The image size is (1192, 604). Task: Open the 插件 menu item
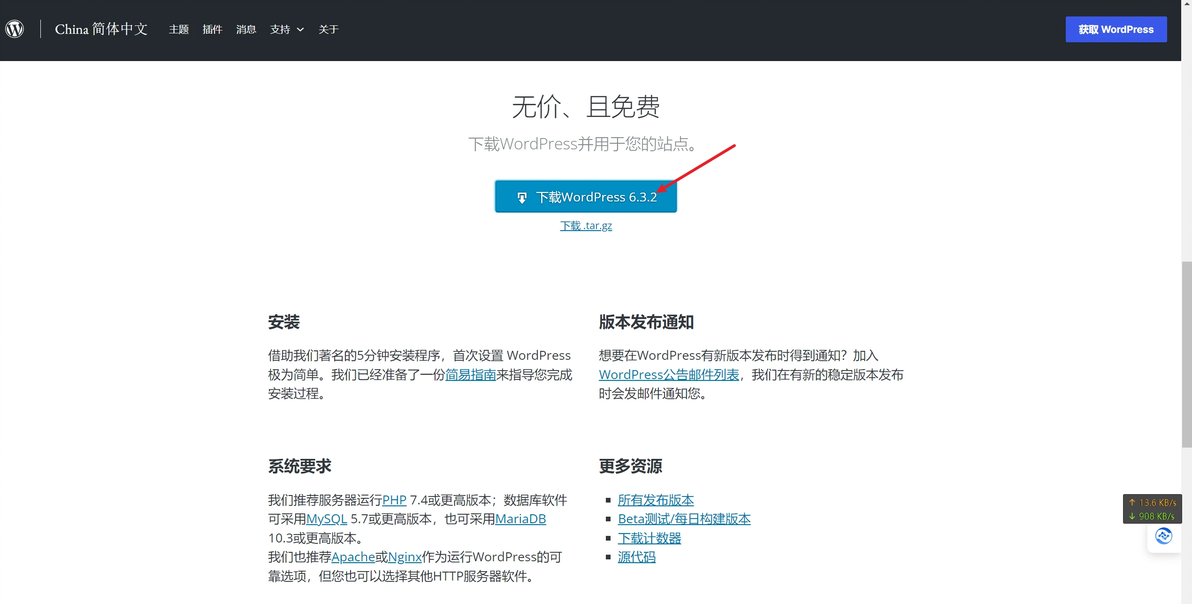pos(212,30)
